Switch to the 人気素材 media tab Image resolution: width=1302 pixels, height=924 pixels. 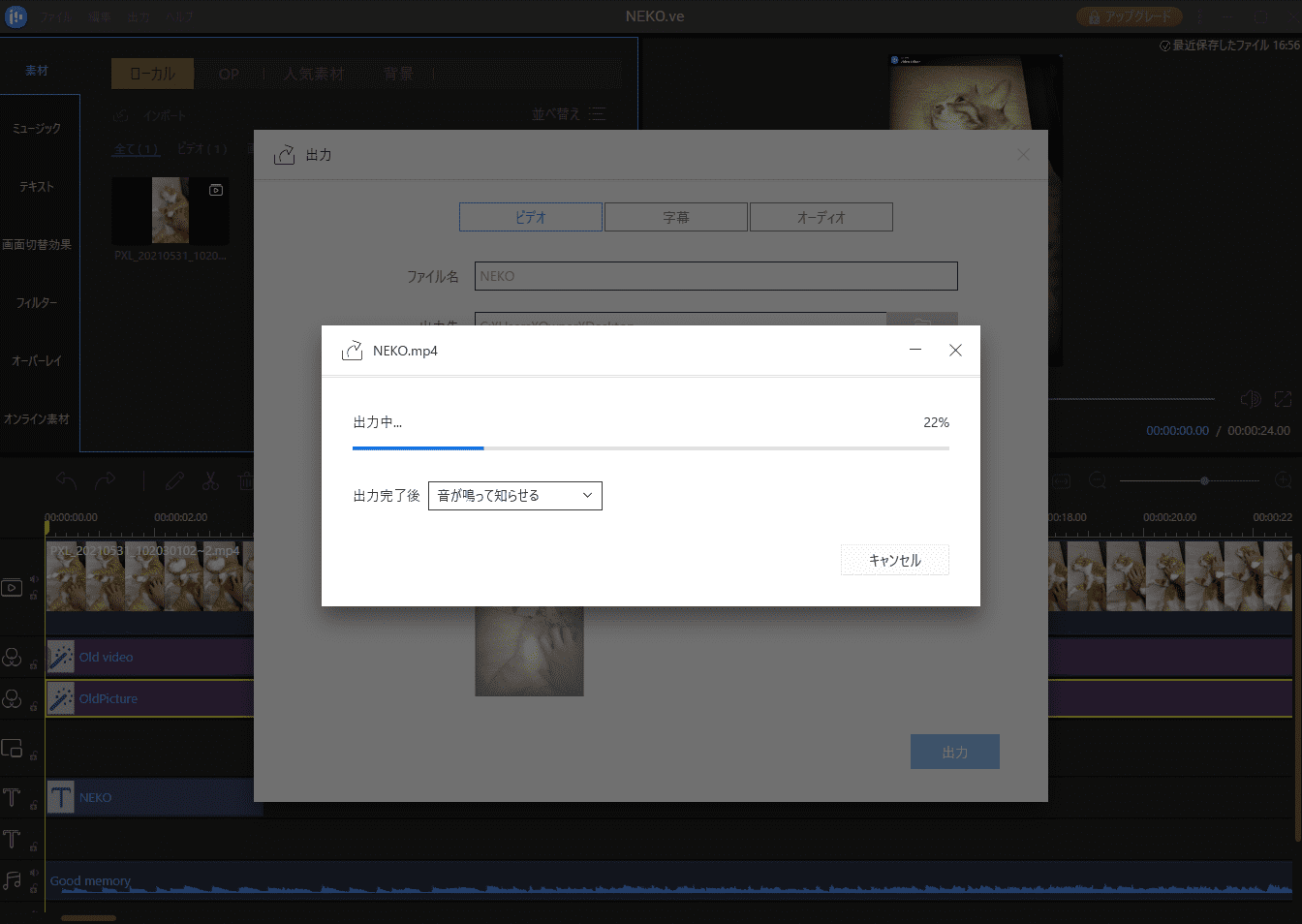coord(314,74)
